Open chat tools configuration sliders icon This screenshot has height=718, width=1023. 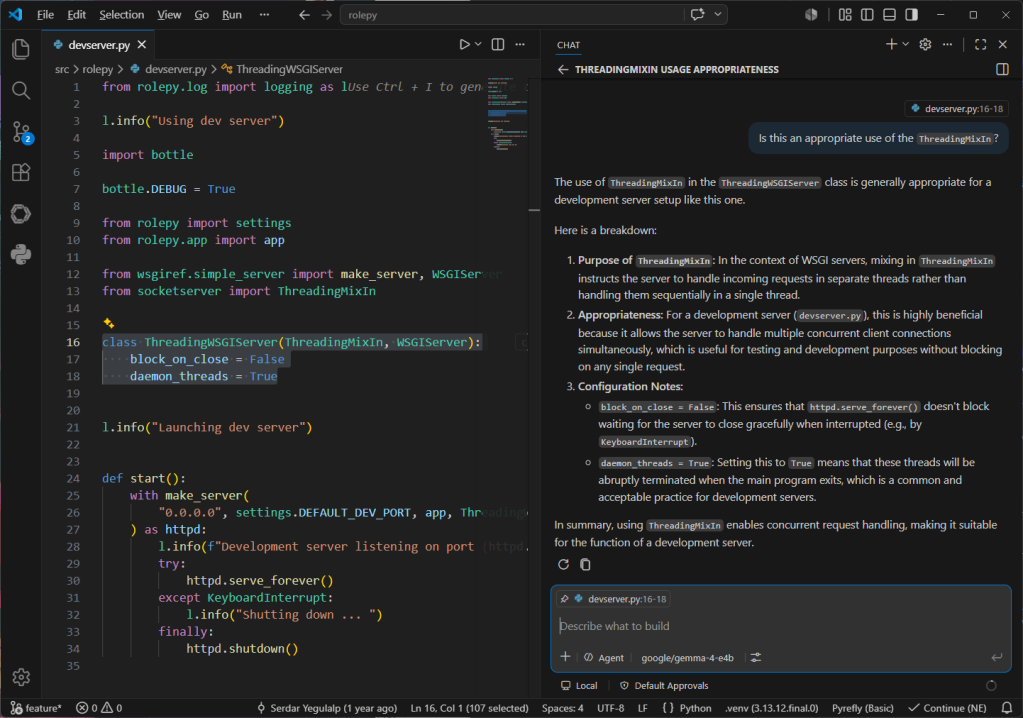(x=756, y=657)
